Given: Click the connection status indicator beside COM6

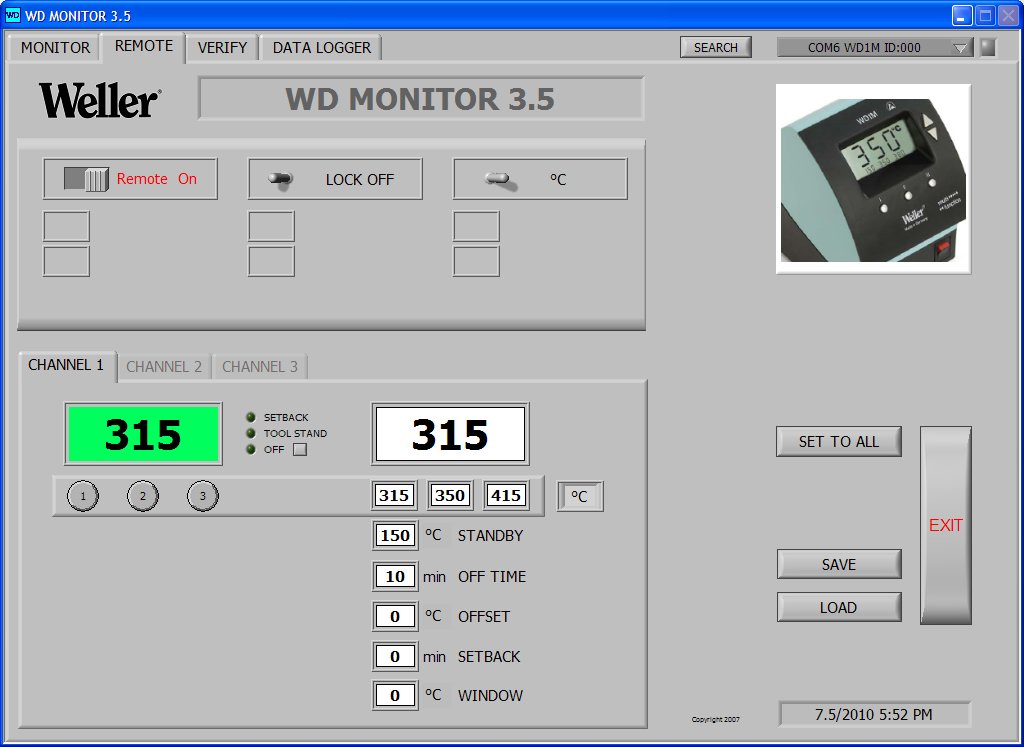Looking at the screenshot, I should (988, 47).
